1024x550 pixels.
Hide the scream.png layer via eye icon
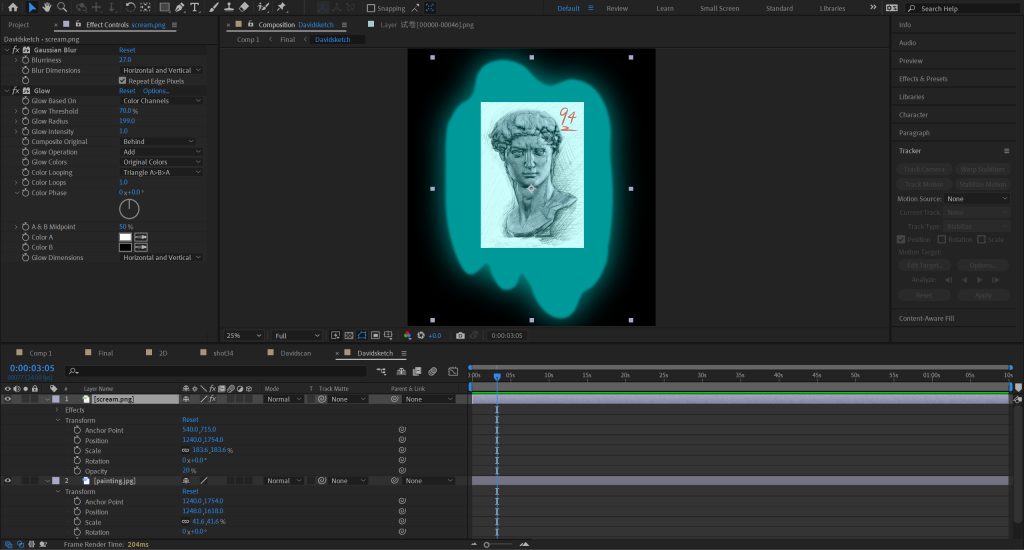pyautogui.click(x=8, y=399)
